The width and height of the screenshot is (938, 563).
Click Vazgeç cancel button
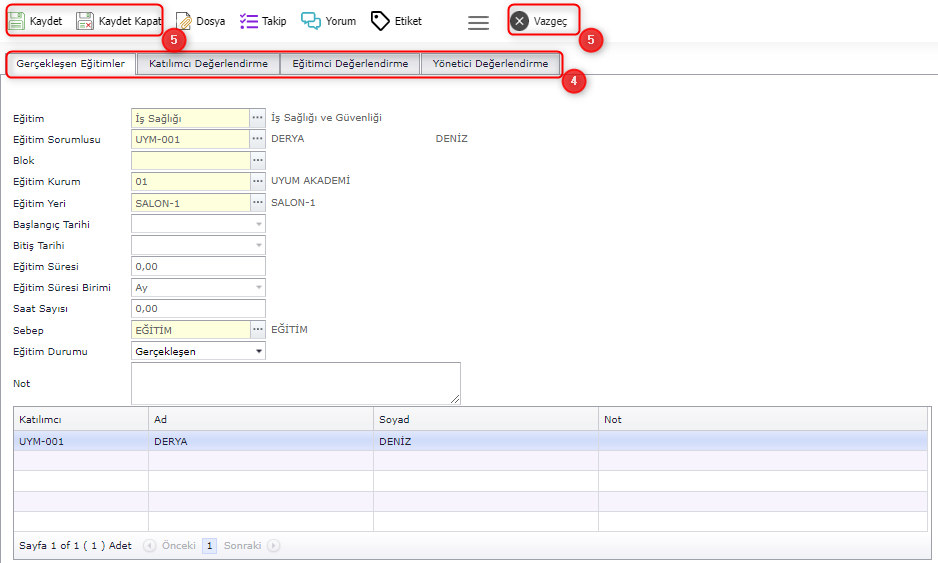coord(540,21)
